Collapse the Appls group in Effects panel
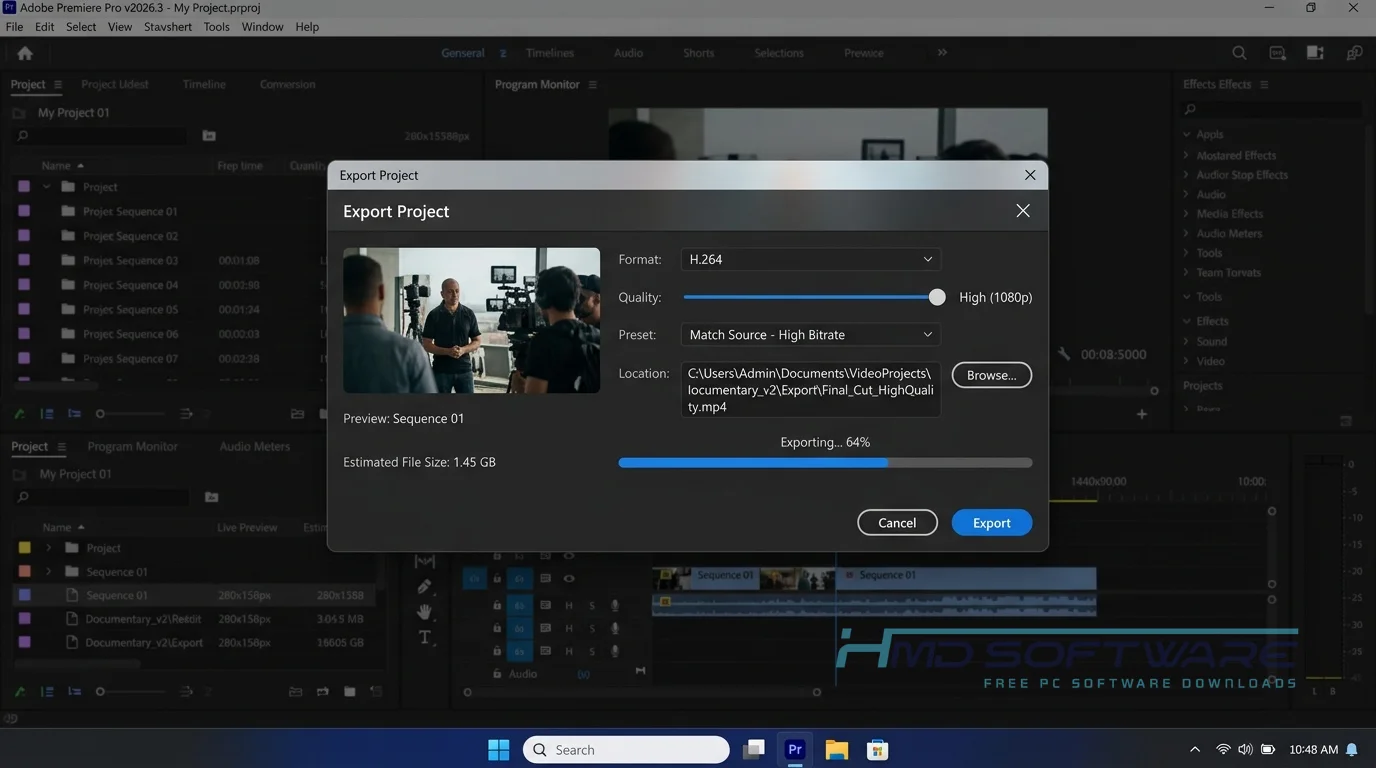This screenshot has height=768, width=1376. [x=1186, y=134]
